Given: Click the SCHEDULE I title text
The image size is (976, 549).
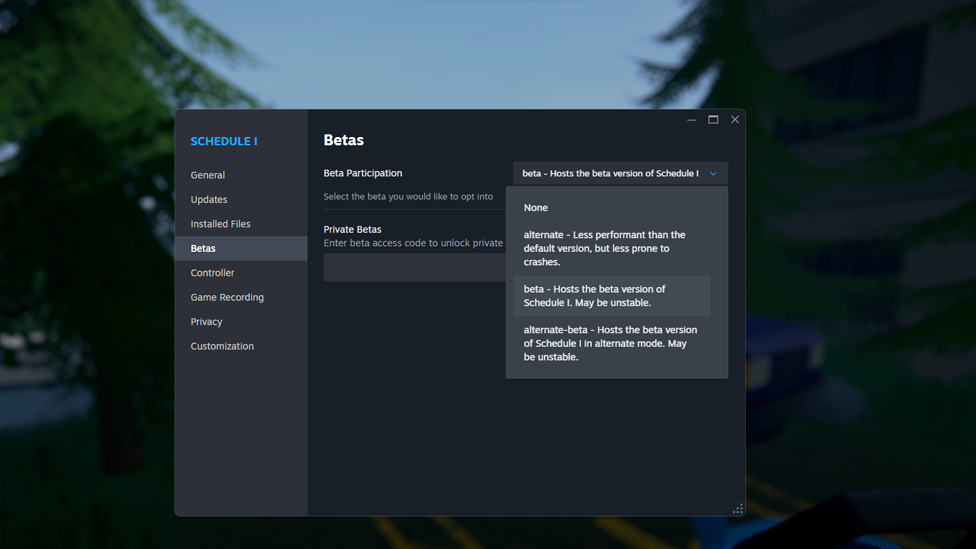Looking at the screenshot, I should click(x=224, y=141).
